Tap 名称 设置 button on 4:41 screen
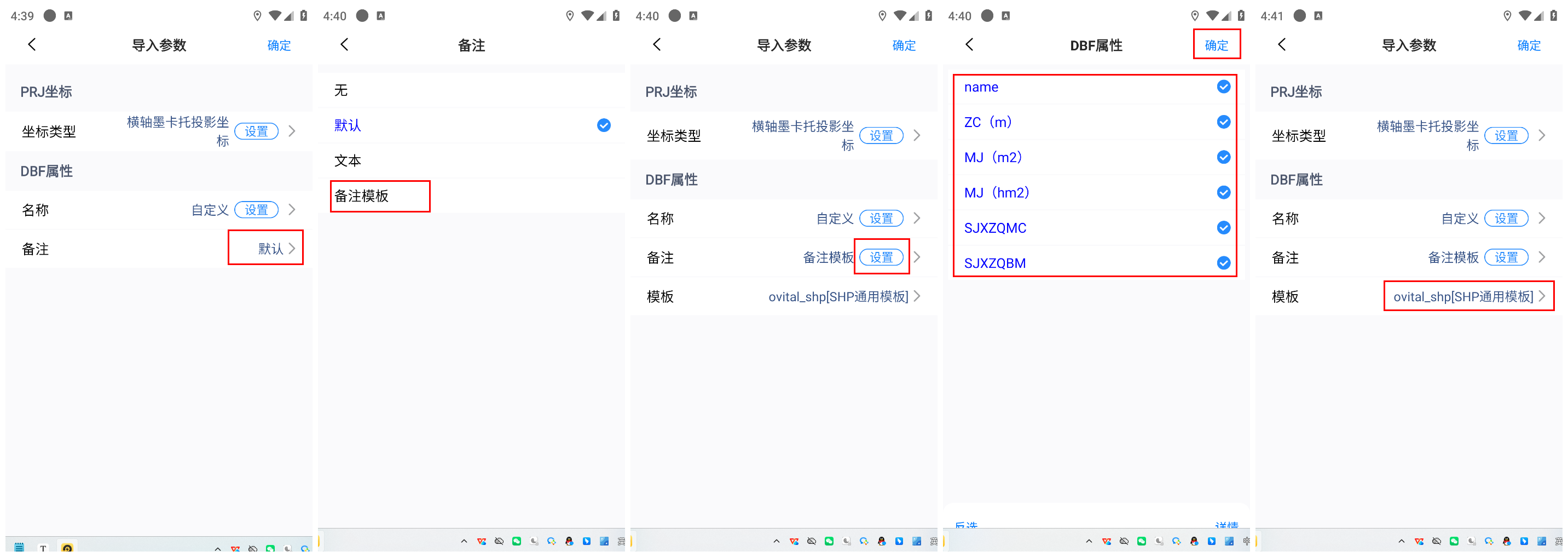The width and height of the screenshot is (1568, 557). click(1506, 218)
